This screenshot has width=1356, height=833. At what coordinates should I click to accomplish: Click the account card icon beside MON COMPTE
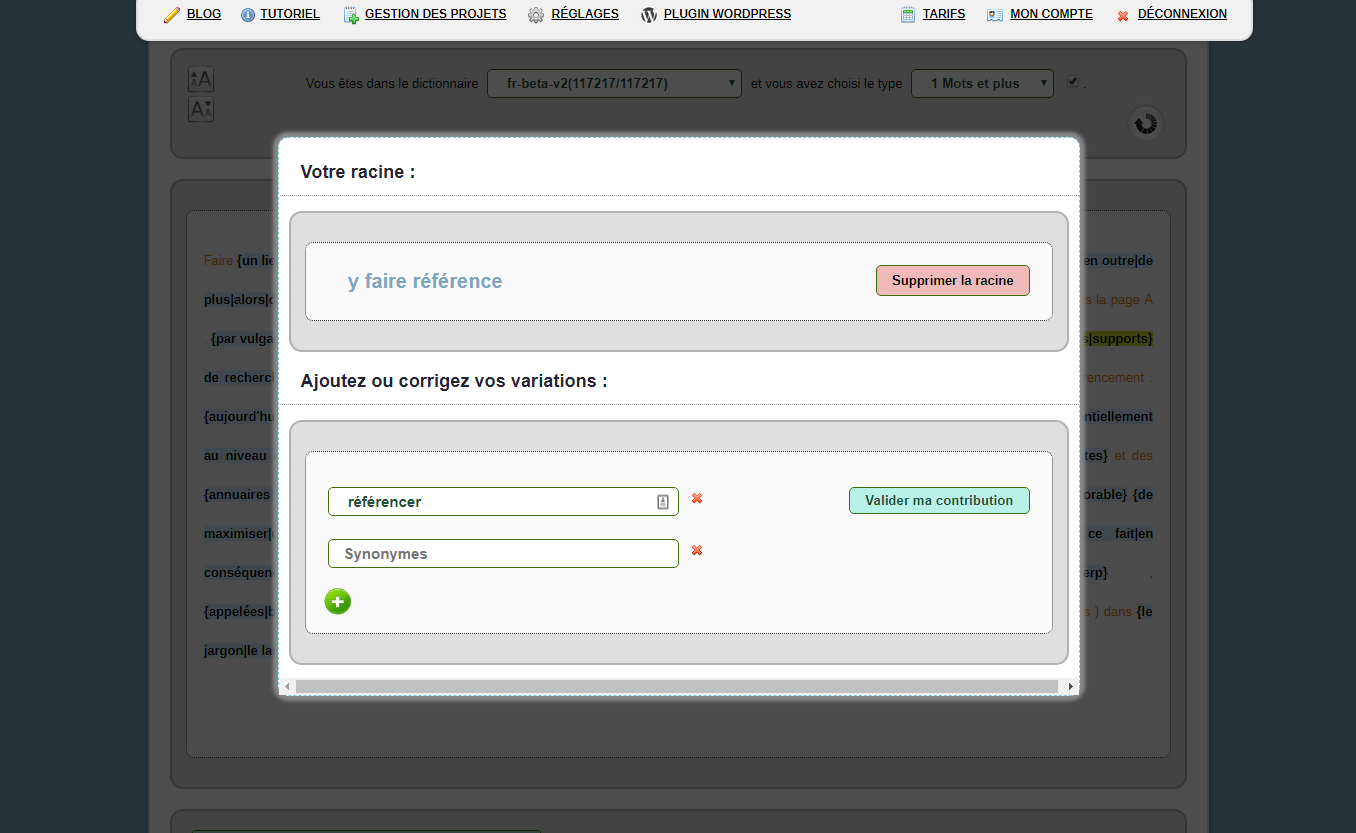(x=995, y=15)
